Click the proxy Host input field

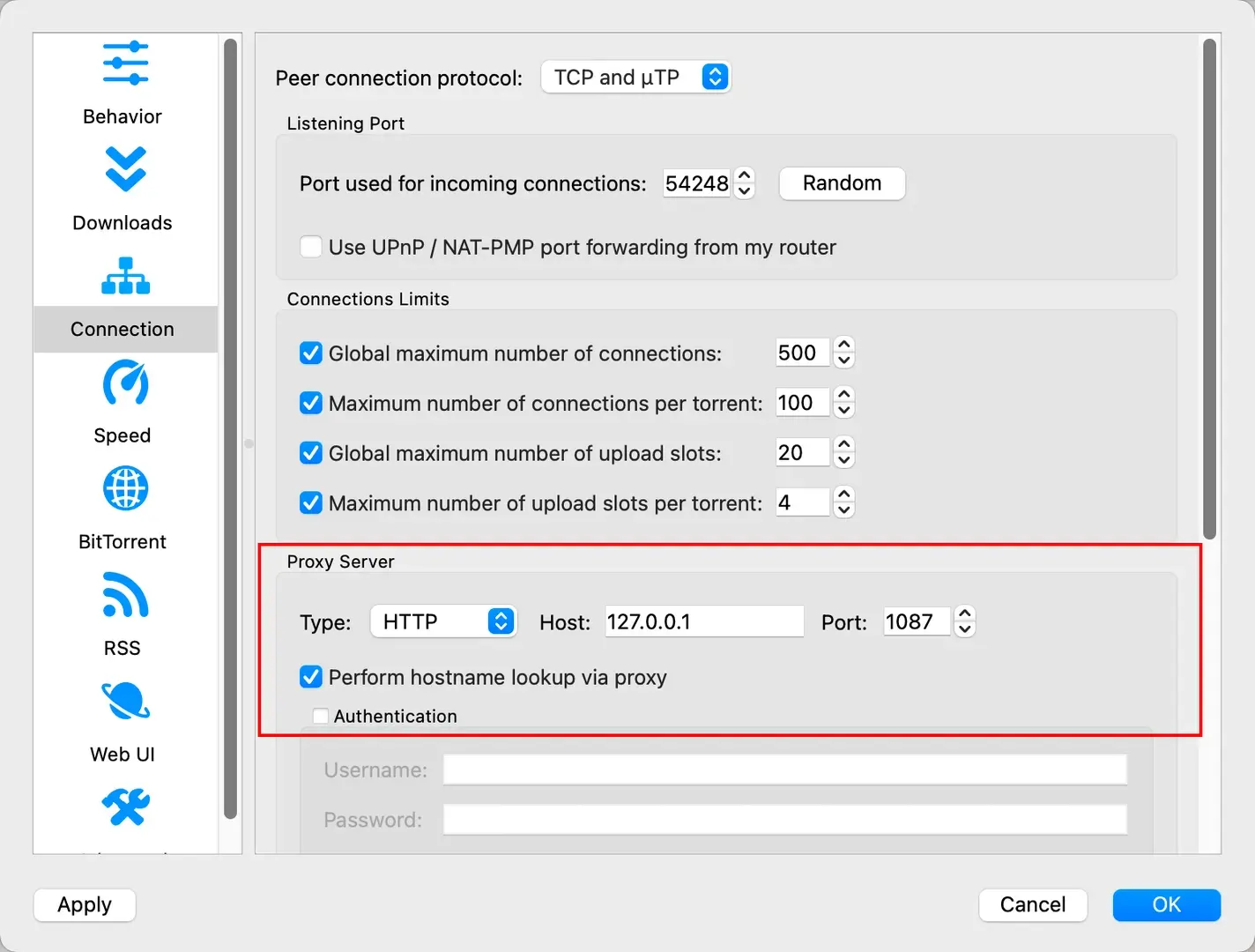click(x=704, y=621)
